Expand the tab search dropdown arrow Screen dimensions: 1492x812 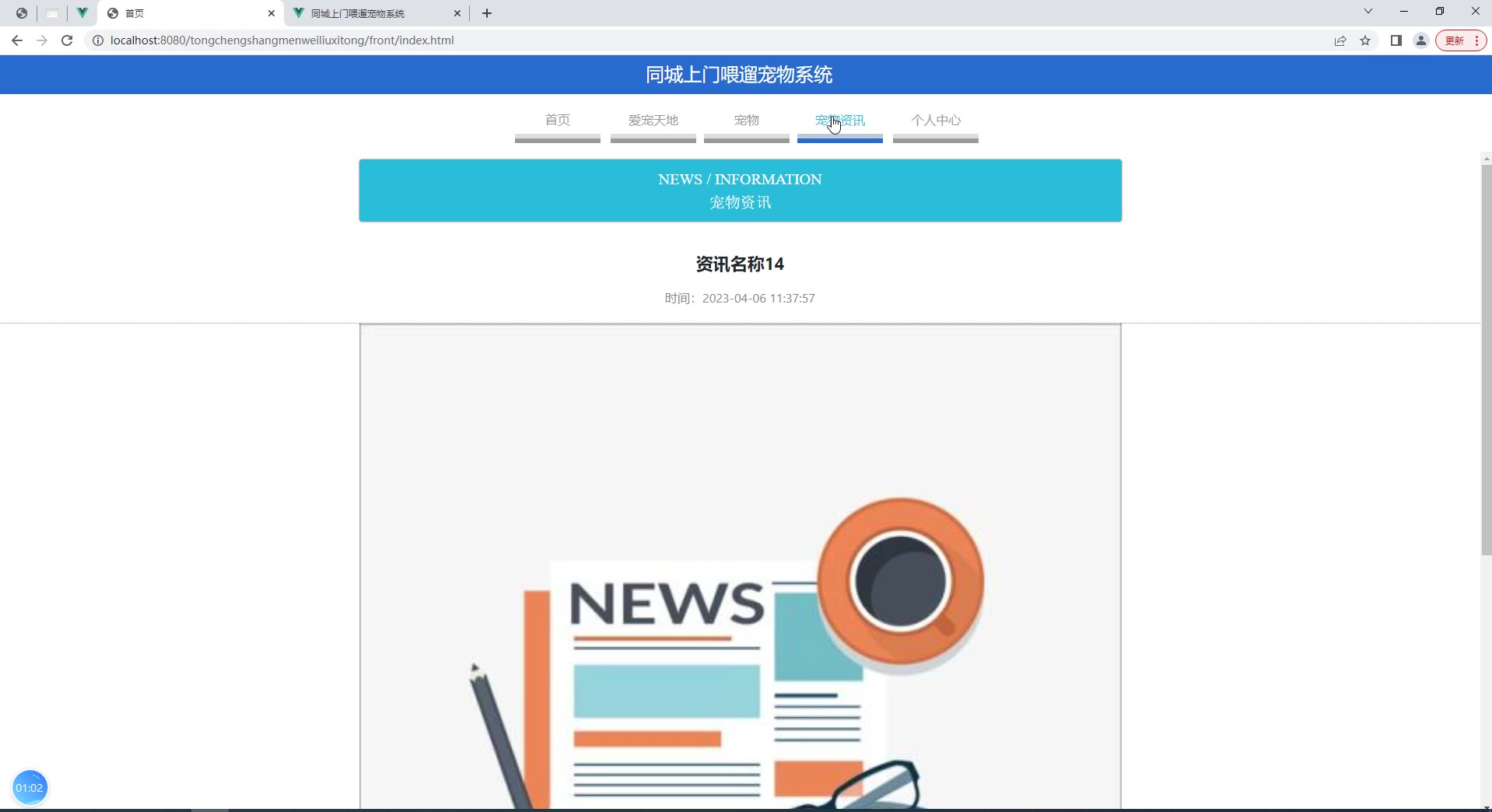[1368, 12]
